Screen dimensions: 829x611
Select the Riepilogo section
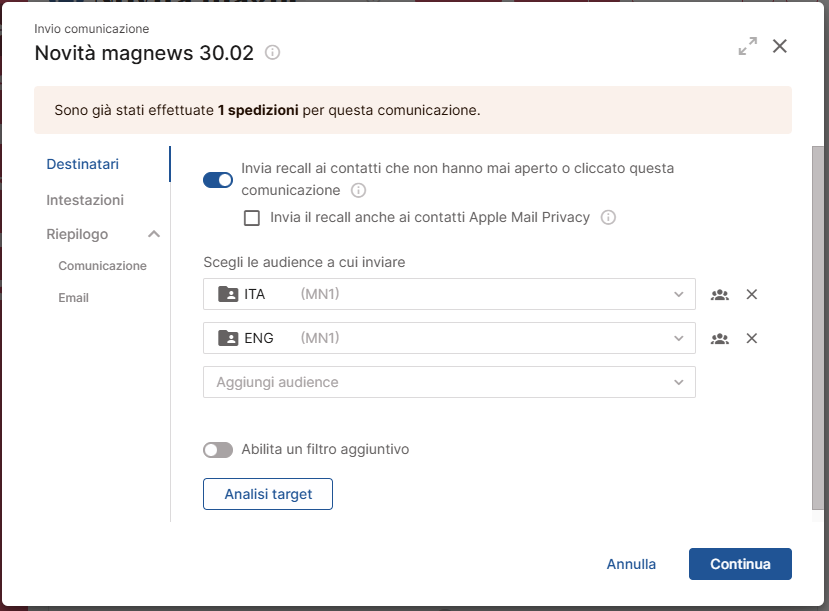coord(77,234)
